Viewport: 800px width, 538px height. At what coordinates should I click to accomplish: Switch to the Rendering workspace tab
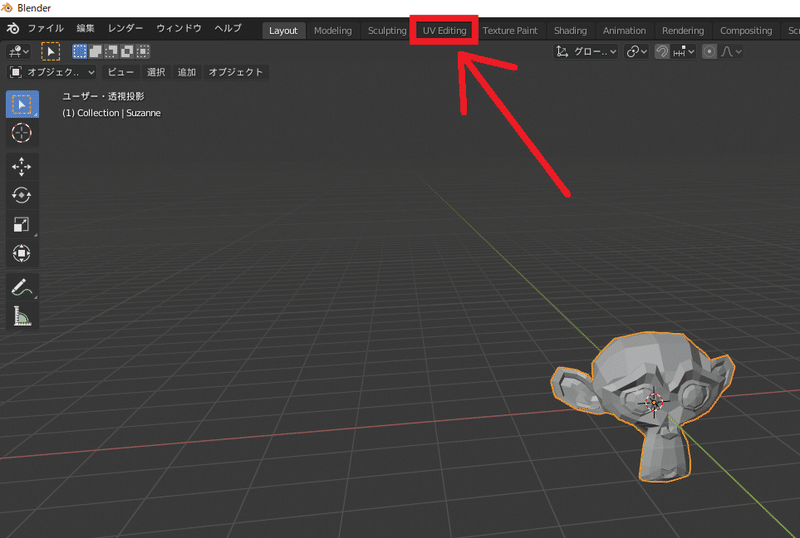683,31
